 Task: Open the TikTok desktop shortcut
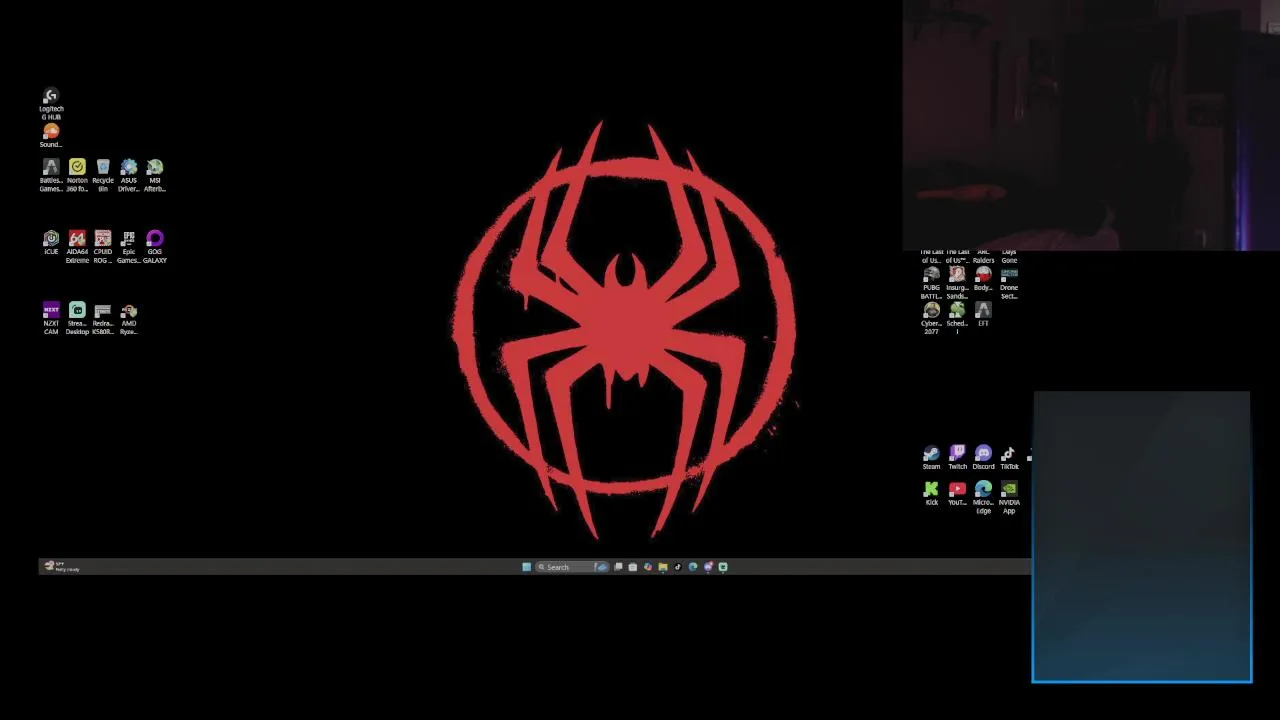pyautogui.click(x=1009, y=458)
